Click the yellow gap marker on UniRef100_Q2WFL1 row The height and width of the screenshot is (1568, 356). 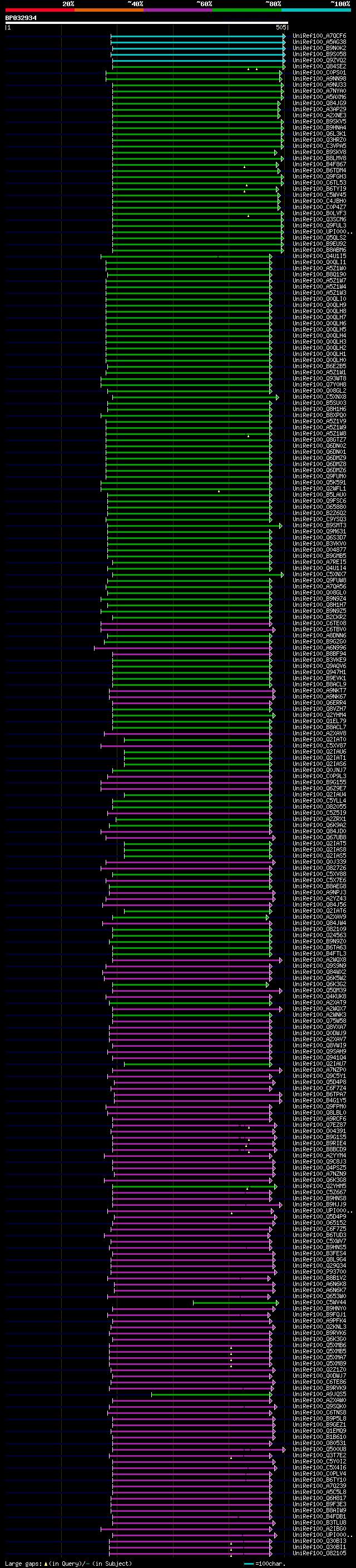[x=219, y=491]
